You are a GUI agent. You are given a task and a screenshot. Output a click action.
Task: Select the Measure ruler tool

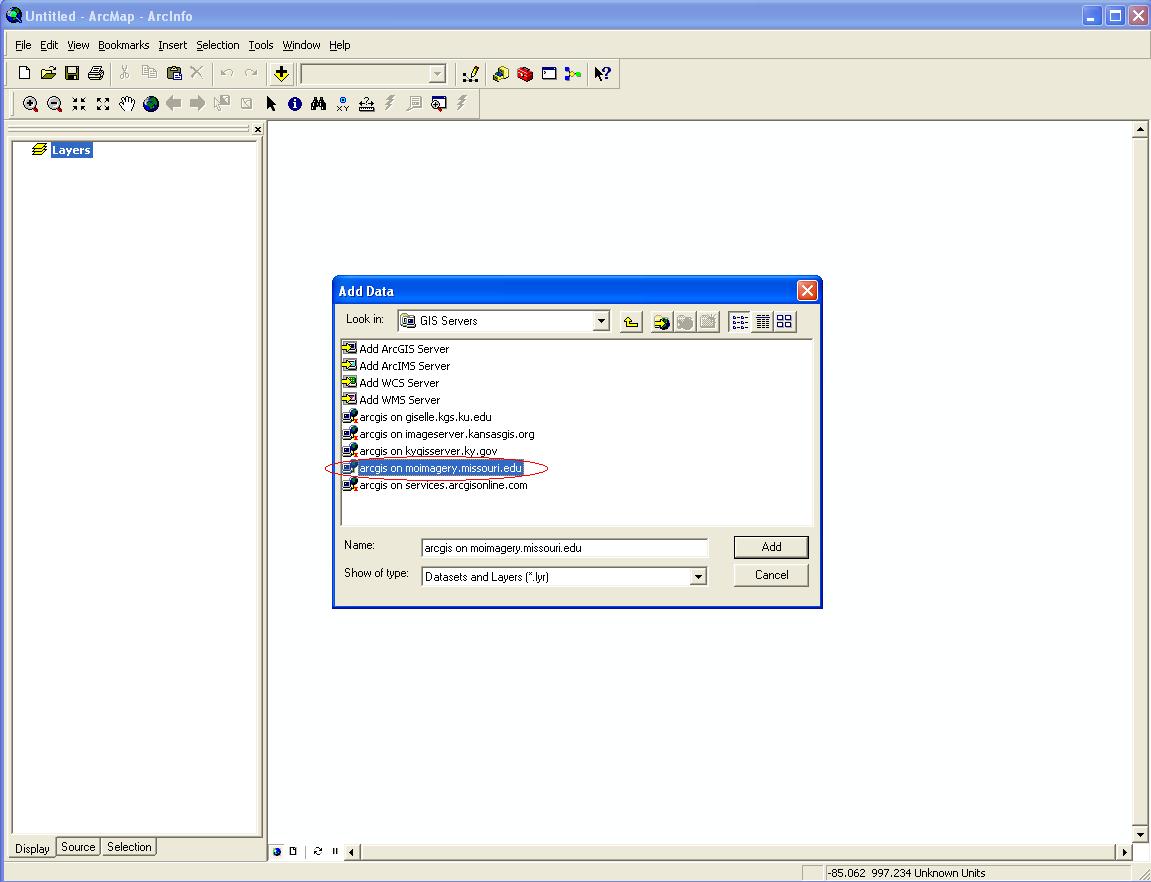366,104
